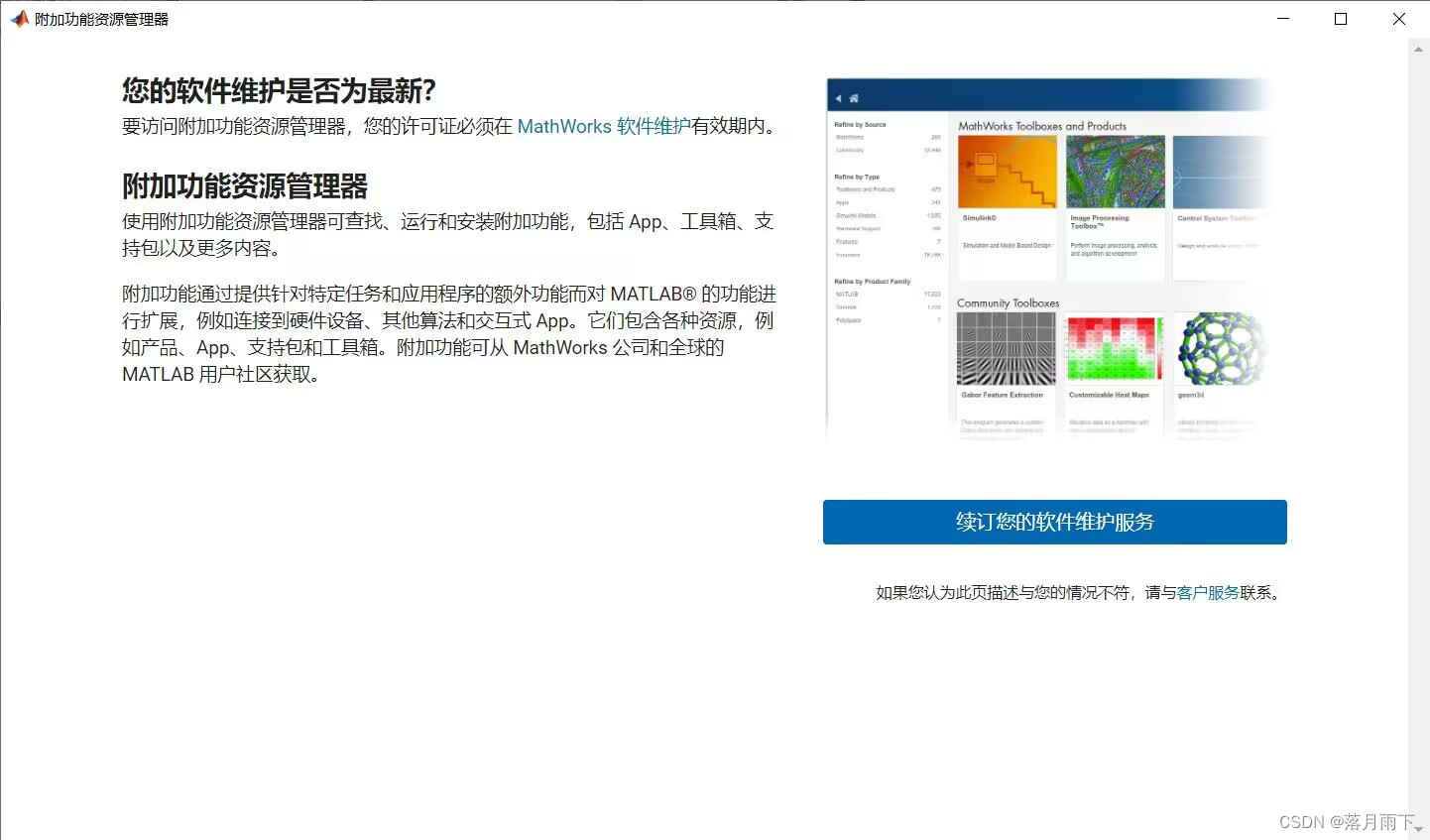Click the back arrow in the Add-On Explorer preview
The width and height of the screenshot is (1430, 840).
coord(838,98)
